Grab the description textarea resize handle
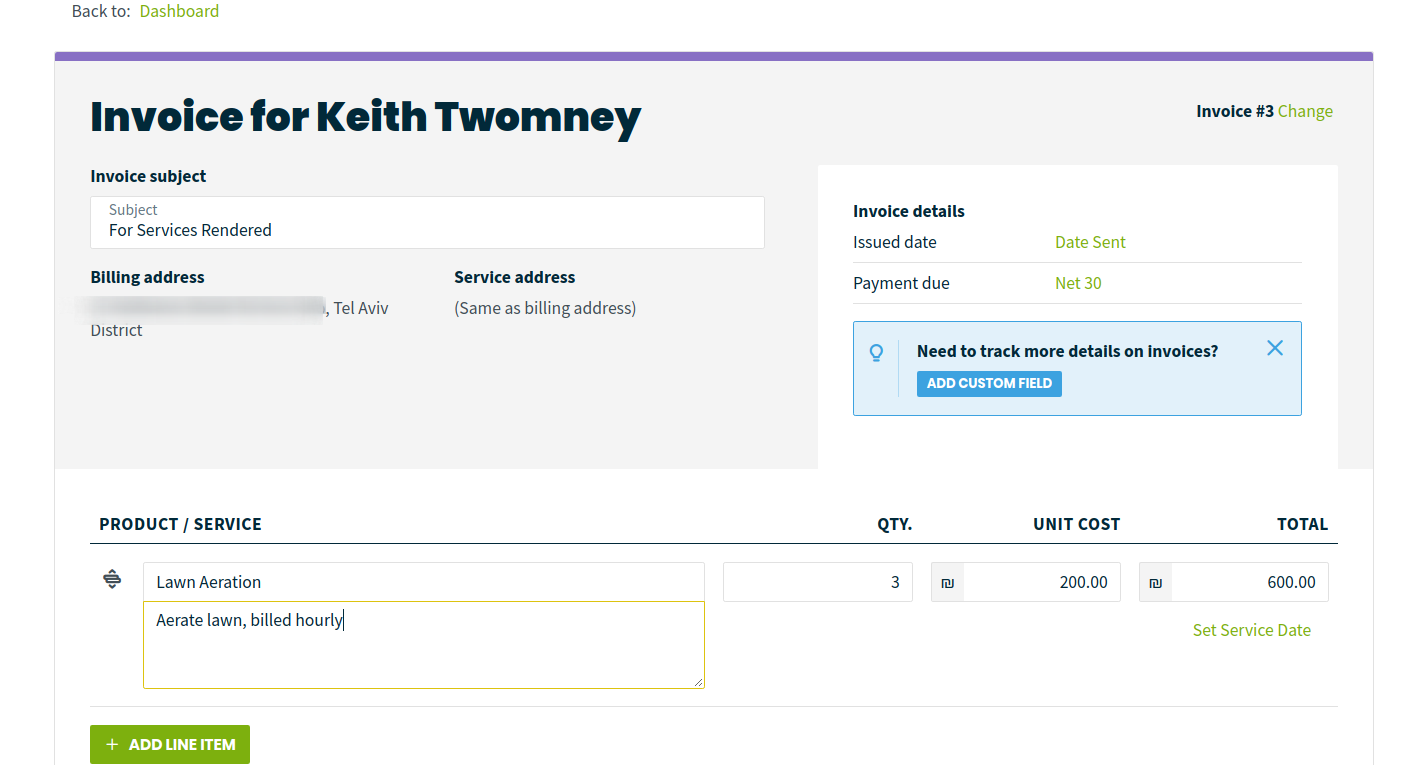This screenshot has width=1413, height=765. (699, 683)
